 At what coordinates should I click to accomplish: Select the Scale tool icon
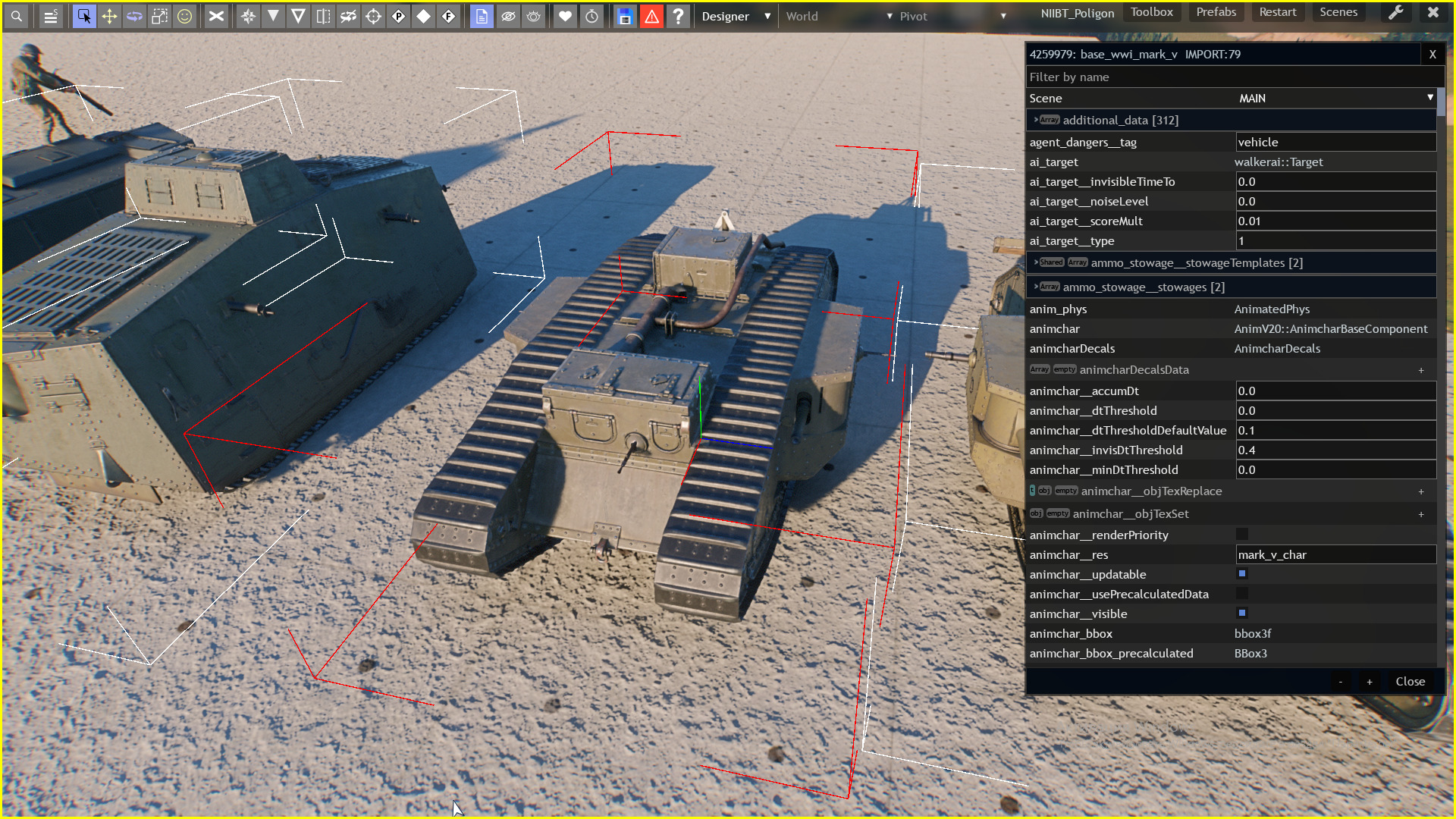pyautogui.click(x=159, y=16)
